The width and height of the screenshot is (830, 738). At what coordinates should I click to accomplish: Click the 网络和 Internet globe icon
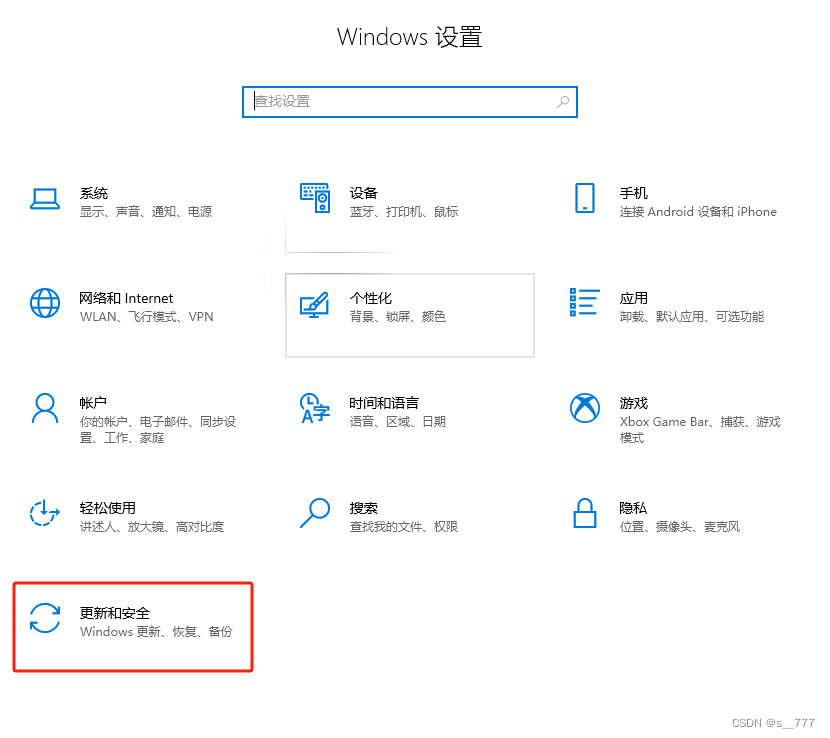pyautogui.click(x=45, y=303)
